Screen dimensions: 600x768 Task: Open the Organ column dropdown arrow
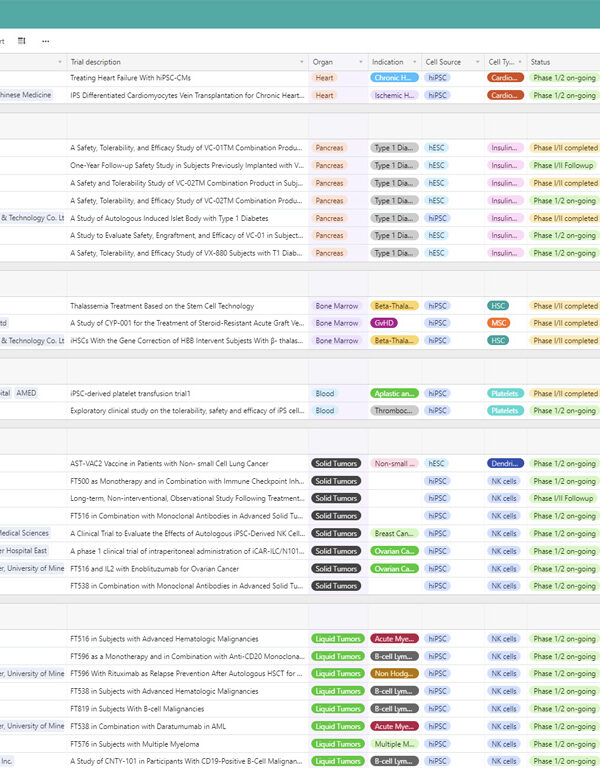click(x=361, y=62)
